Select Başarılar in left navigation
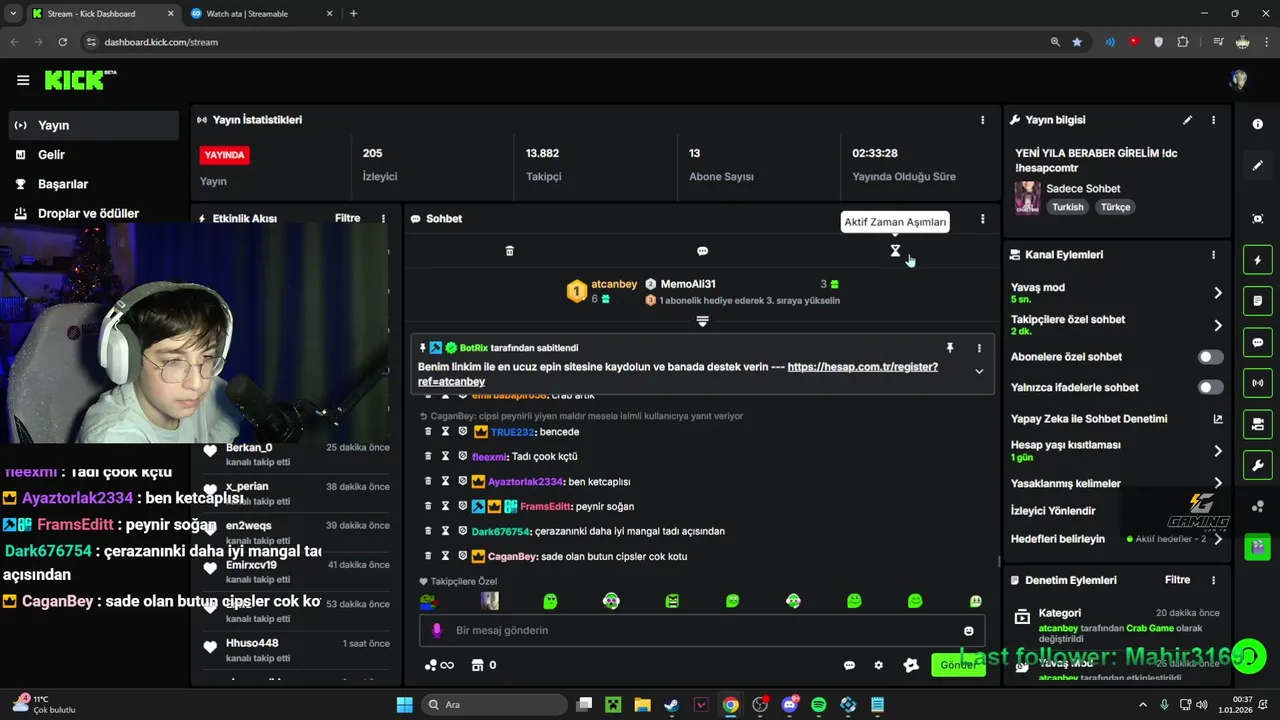 click(x=94, y=184)
